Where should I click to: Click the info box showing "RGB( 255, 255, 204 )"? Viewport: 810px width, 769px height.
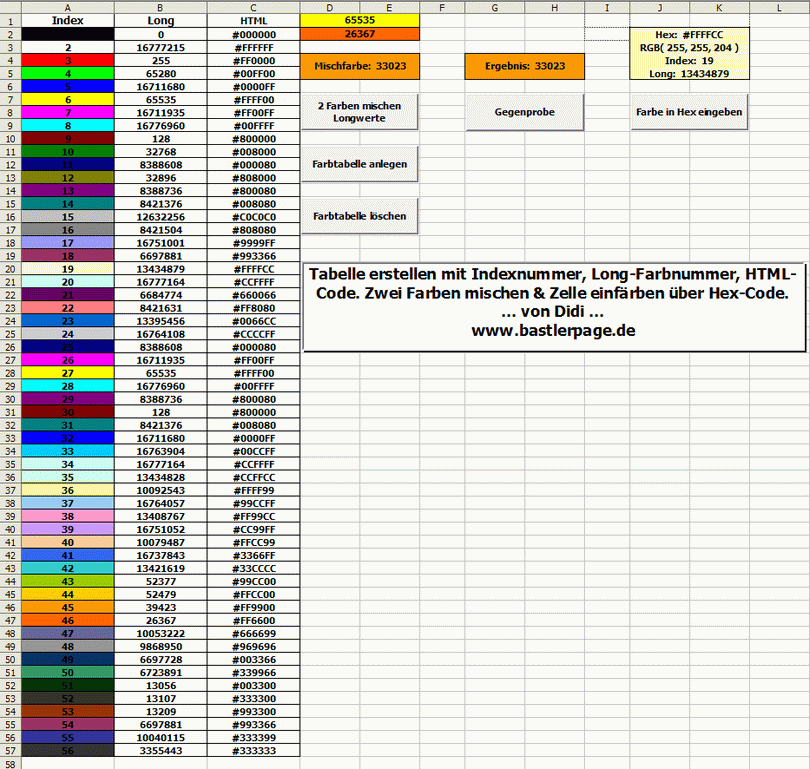(690, 54)
